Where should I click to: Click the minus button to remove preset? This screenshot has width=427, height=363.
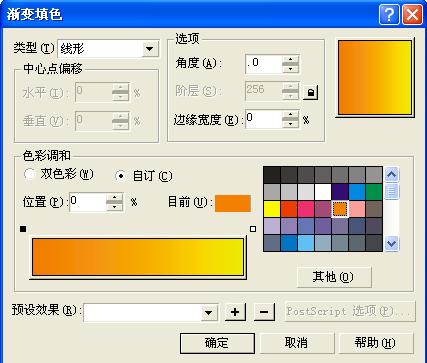[264, 312]
